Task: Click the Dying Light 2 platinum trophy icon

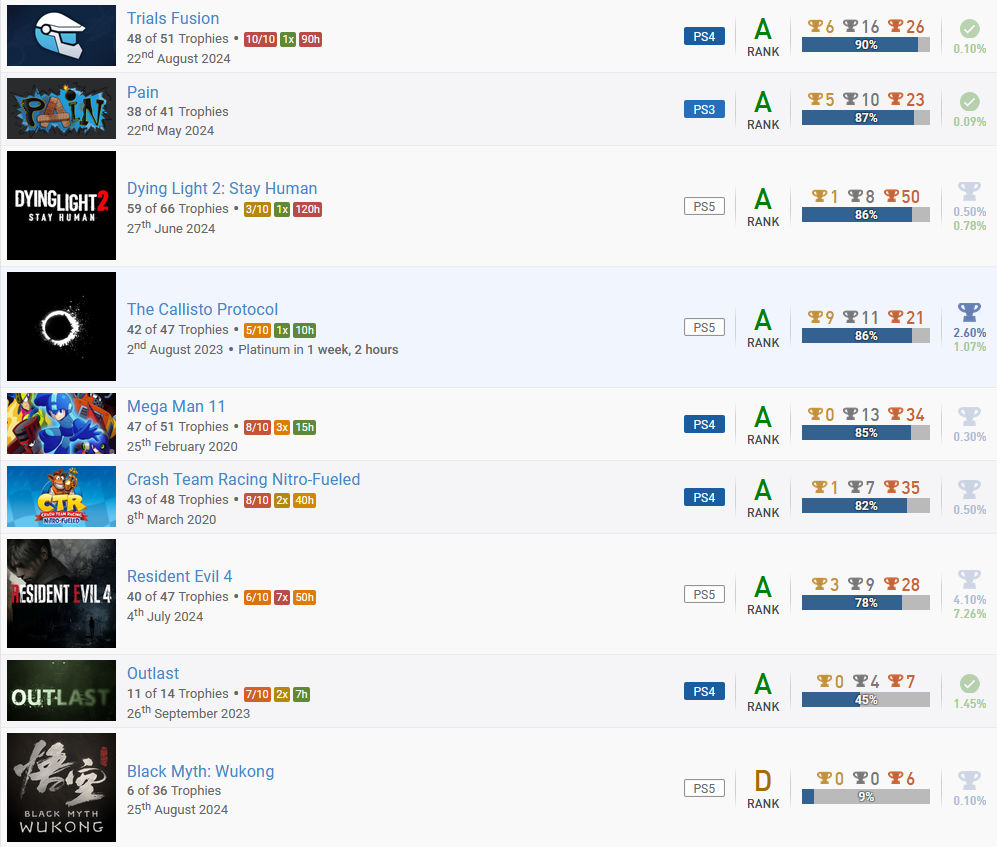Action: click(x=969, y=191)
